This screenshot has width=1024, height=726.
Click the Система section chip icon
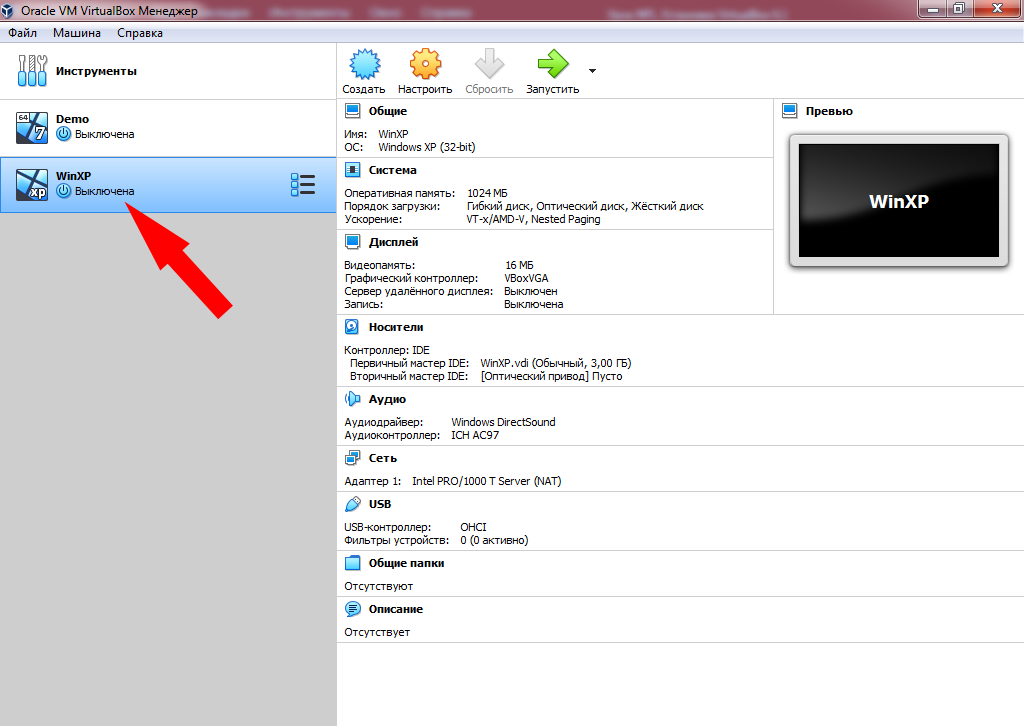click(x=353, y=170)
